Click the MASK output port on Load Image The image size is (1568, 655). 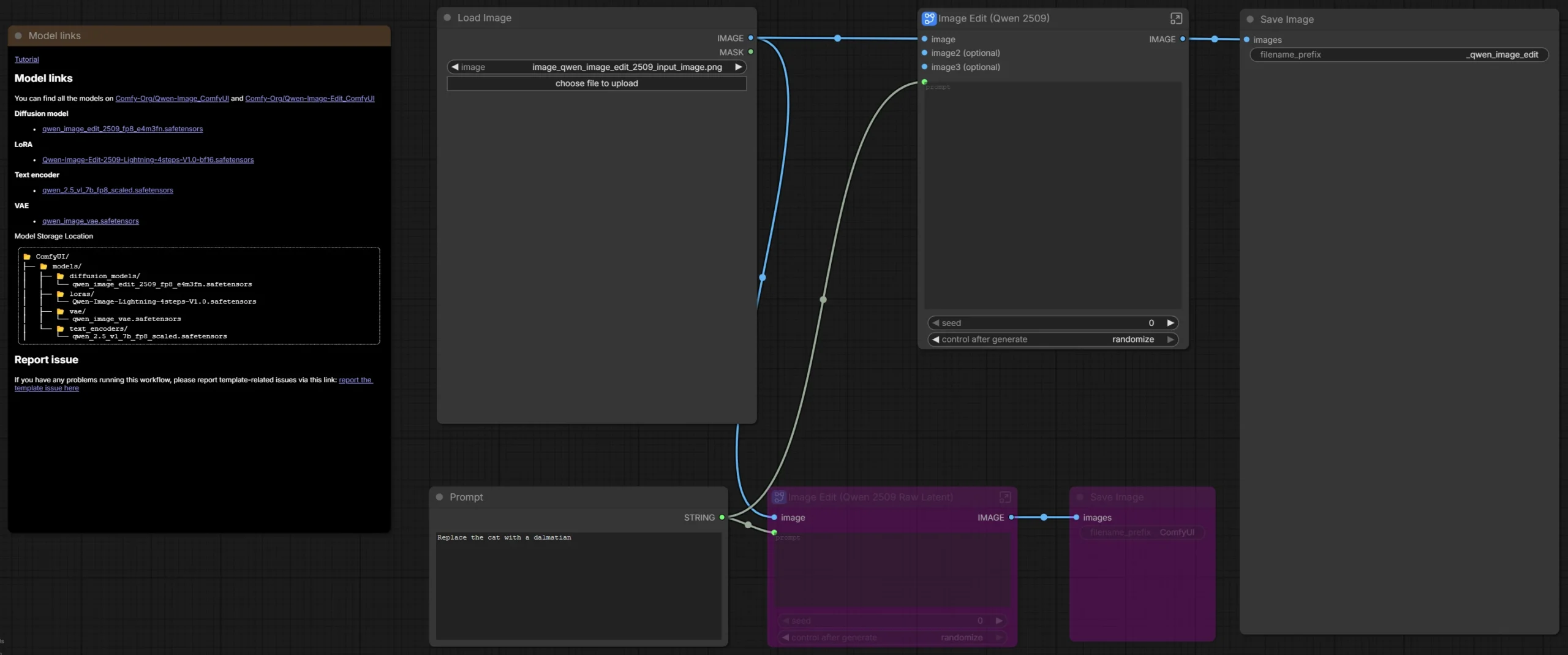click(x=750, y=52)
